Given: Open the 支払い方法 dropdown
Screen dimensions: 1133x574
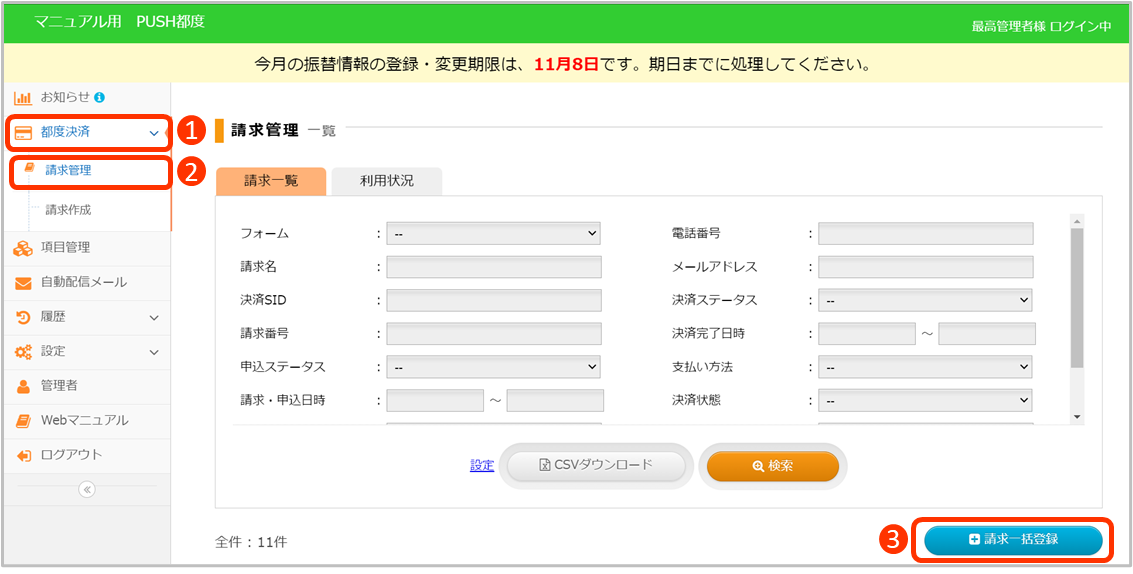Looking at the screenshot, I should 925,367.
